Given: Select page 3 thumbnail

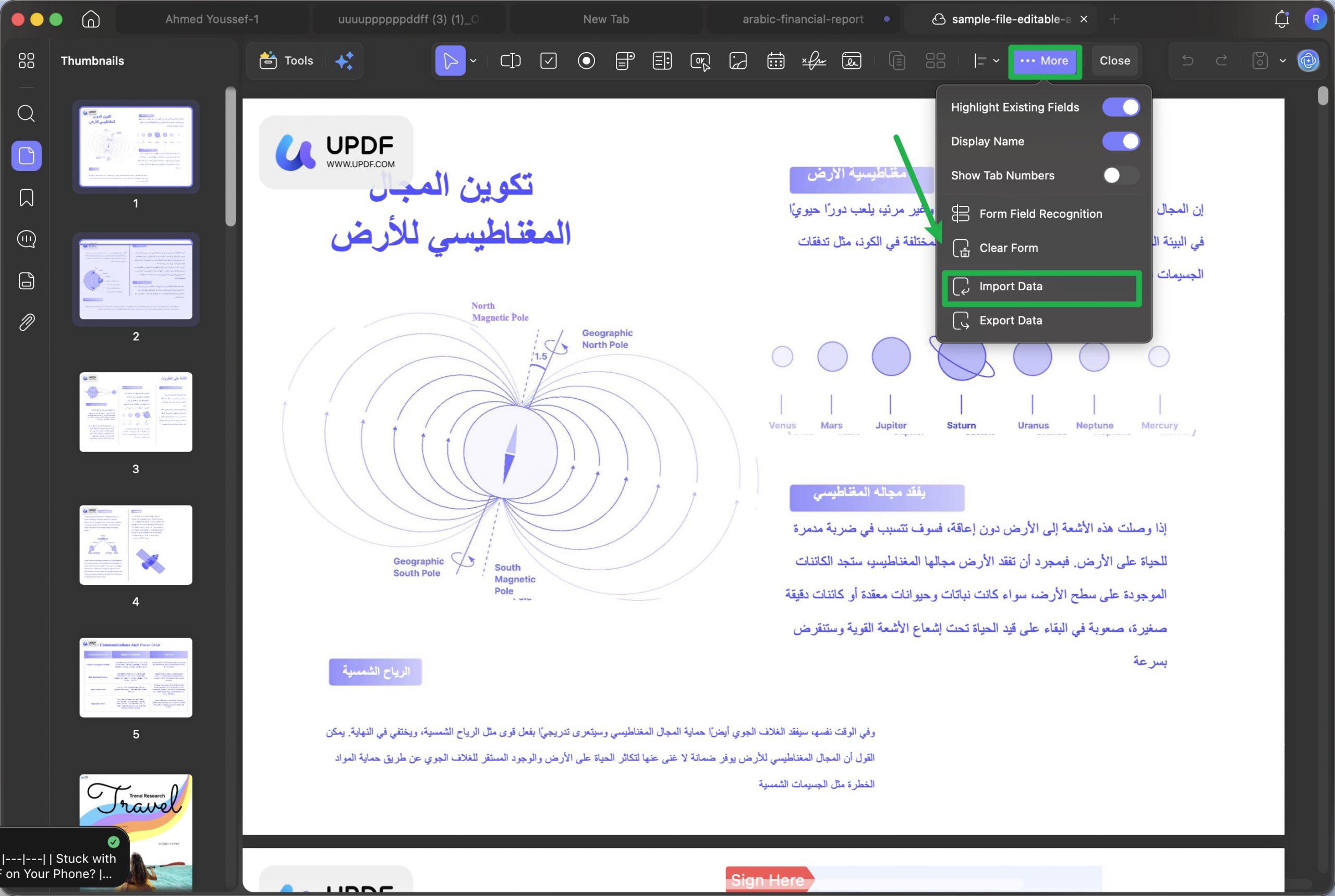Looking at the screenshot, I should [x=136, y=412].
